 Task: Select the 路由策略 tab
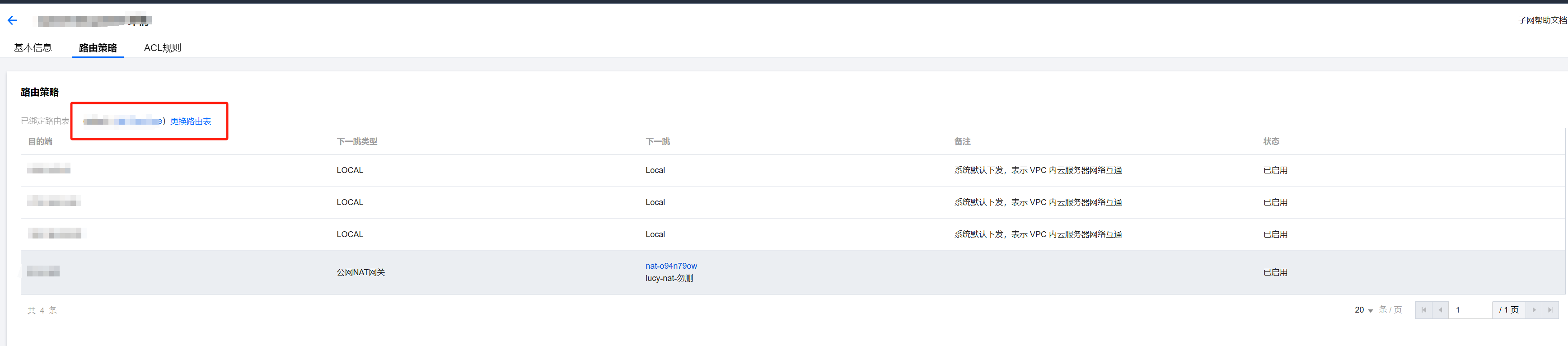pyautogui.click(x=98, y=47)
